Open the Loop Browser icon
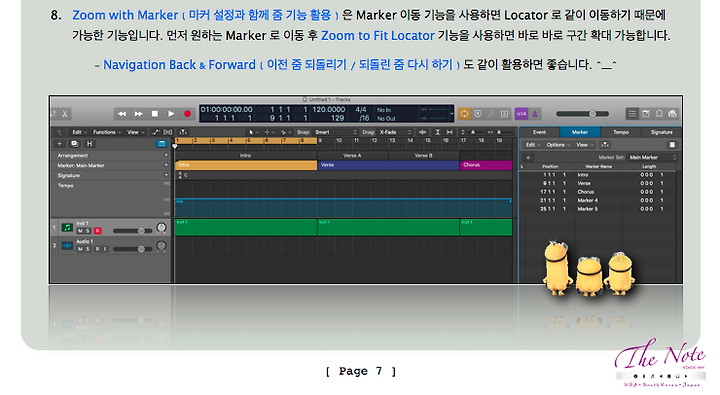The image size is (720, 395). click(659, 113)
